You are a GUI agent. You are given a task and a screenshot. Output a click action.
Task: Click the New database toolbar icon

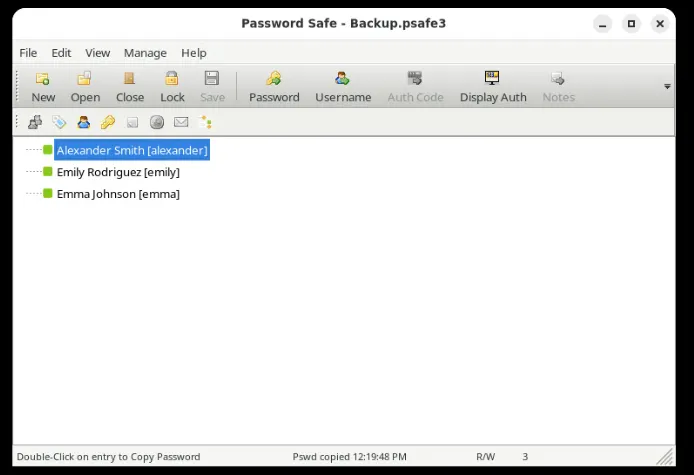point(42,79)
